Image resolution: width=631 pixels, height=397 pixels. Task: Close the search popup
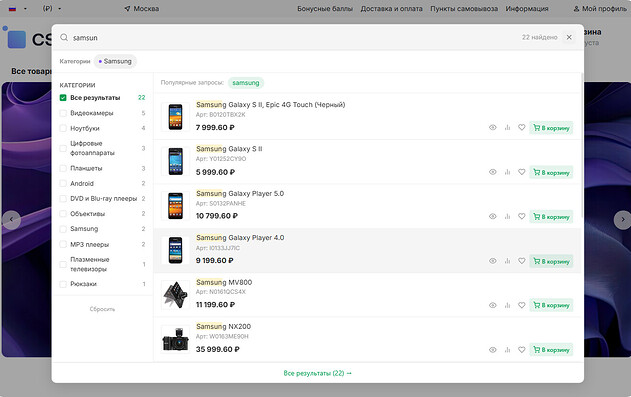click(x=569, y=37)
